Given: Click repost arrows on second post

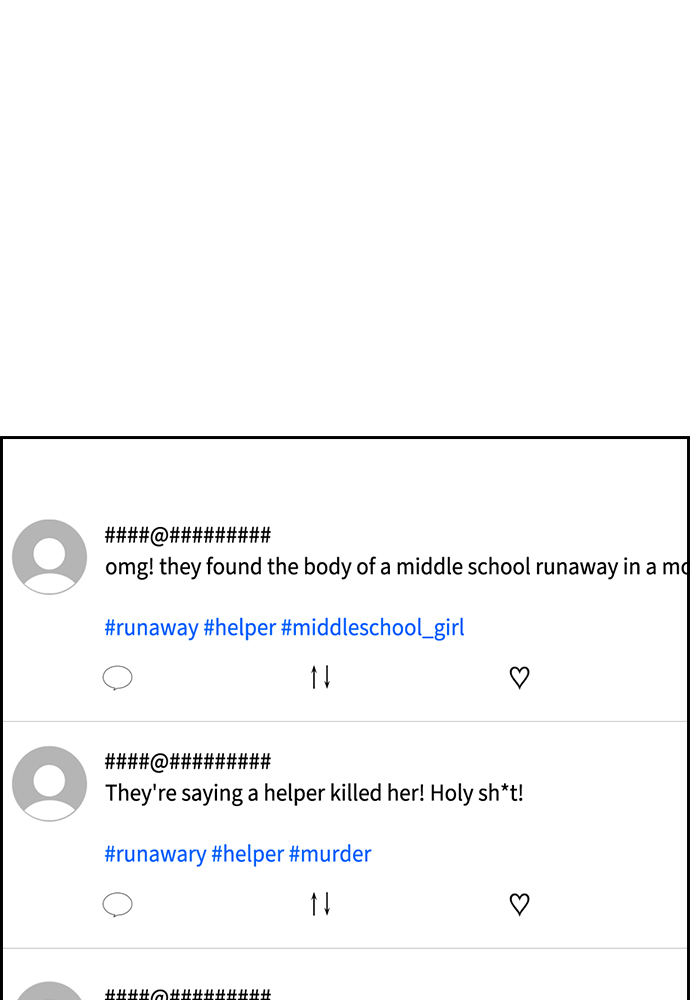Looking at the screenshot, I should click(x=320, y=904).
